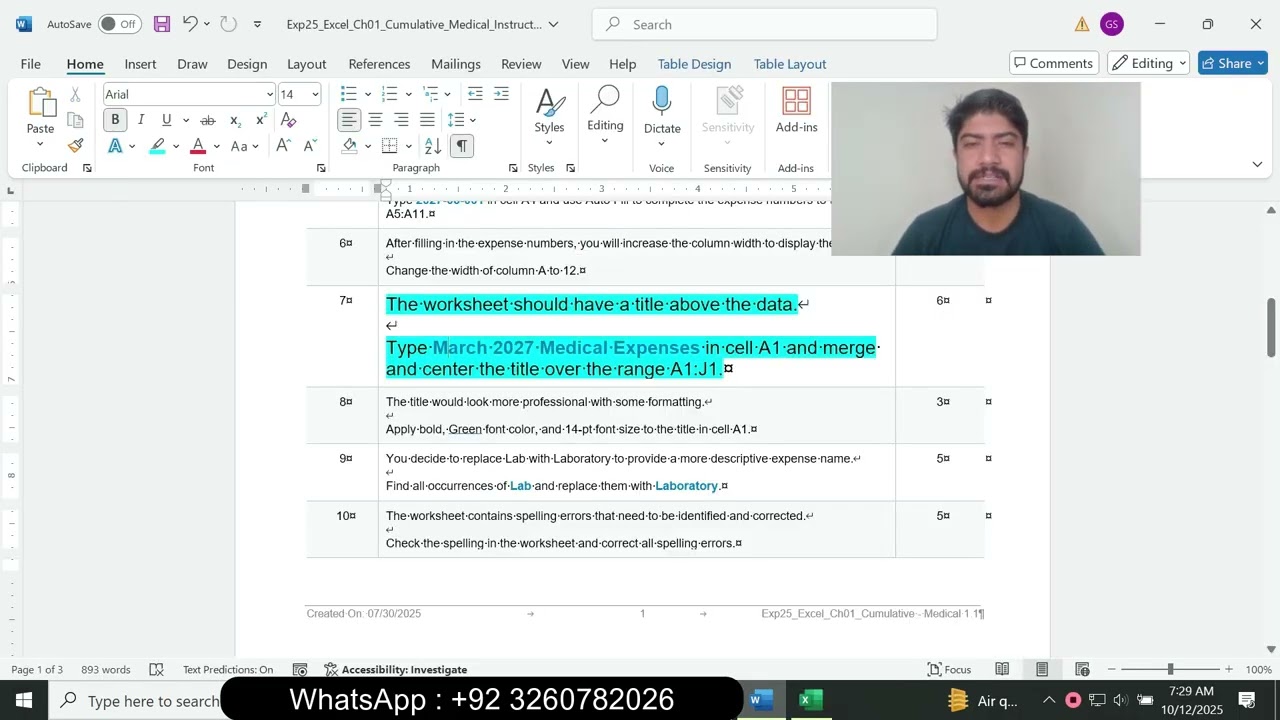
Task: Click the Share button
Action: click(x=1233, y=63)
